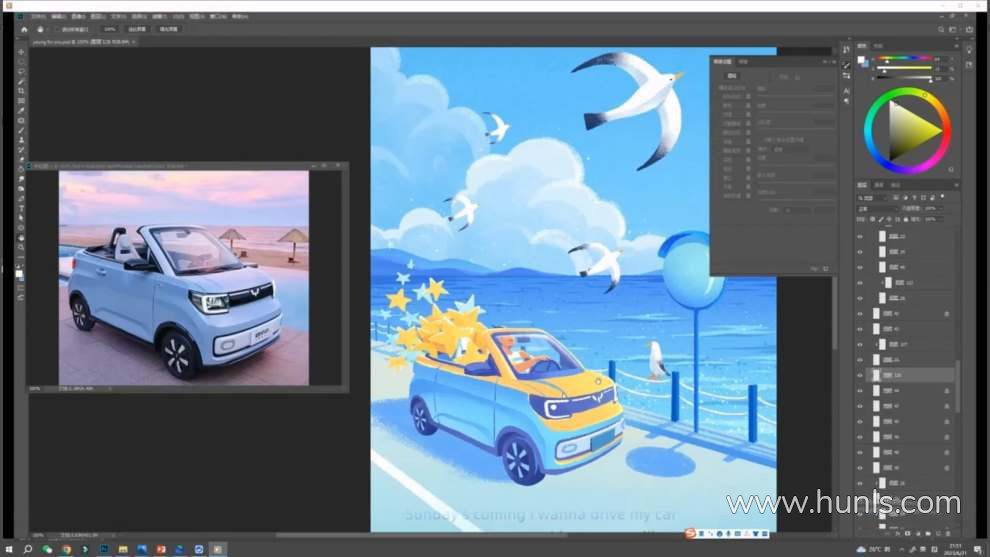
Task: Select the Type (T) tool
Action: coord(21,208)
